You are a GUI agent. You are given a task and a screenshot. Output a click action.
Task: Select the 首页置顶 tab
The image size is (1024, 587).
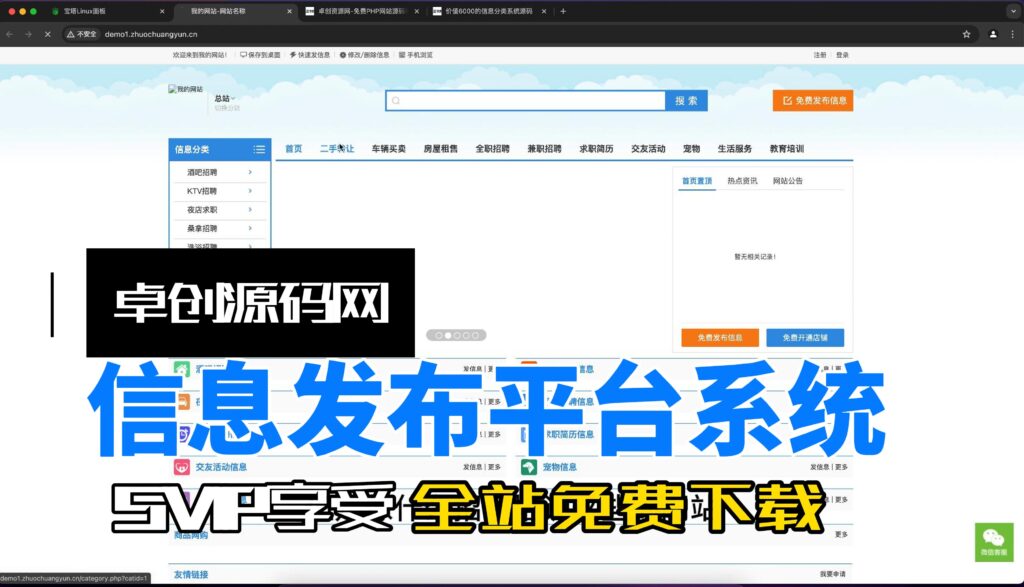pyautogui.click(x=697, y=181)
